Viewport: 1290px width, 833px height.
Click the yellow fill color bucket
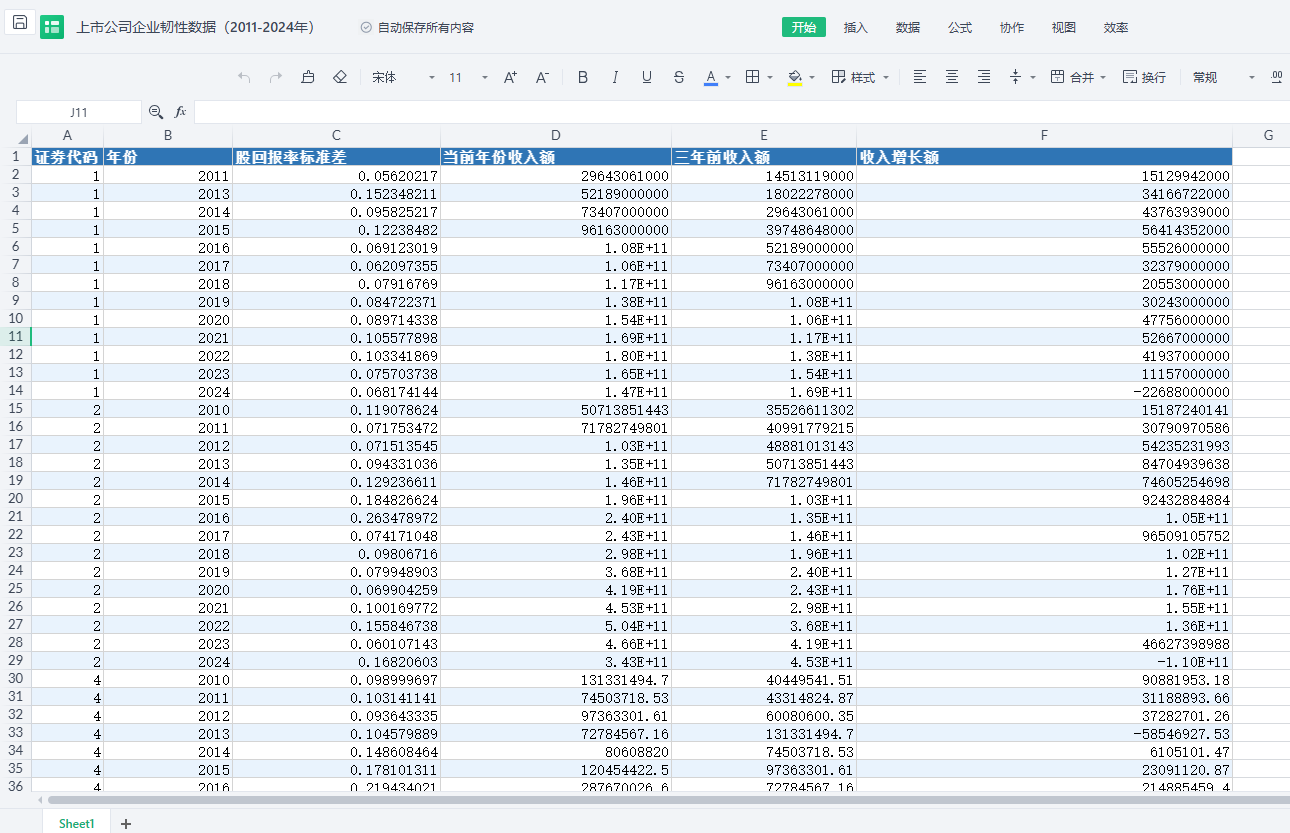795,77
